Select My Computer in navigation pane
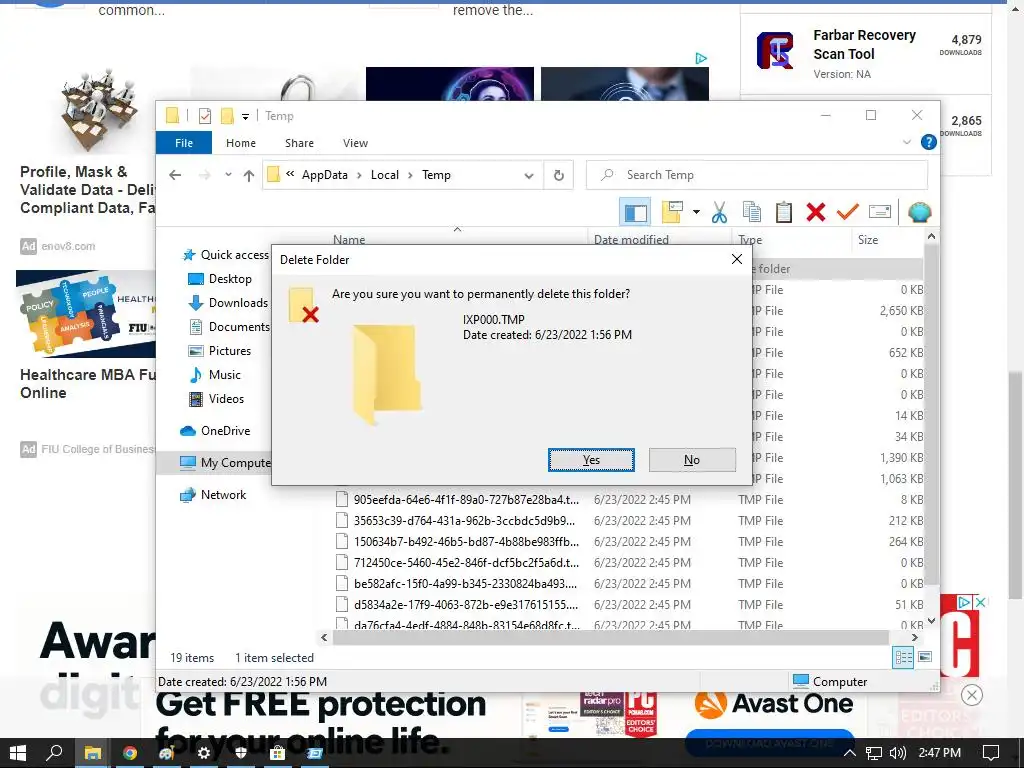The height and width of the screenshot is (768, 1024). click(x=225, y=463)
